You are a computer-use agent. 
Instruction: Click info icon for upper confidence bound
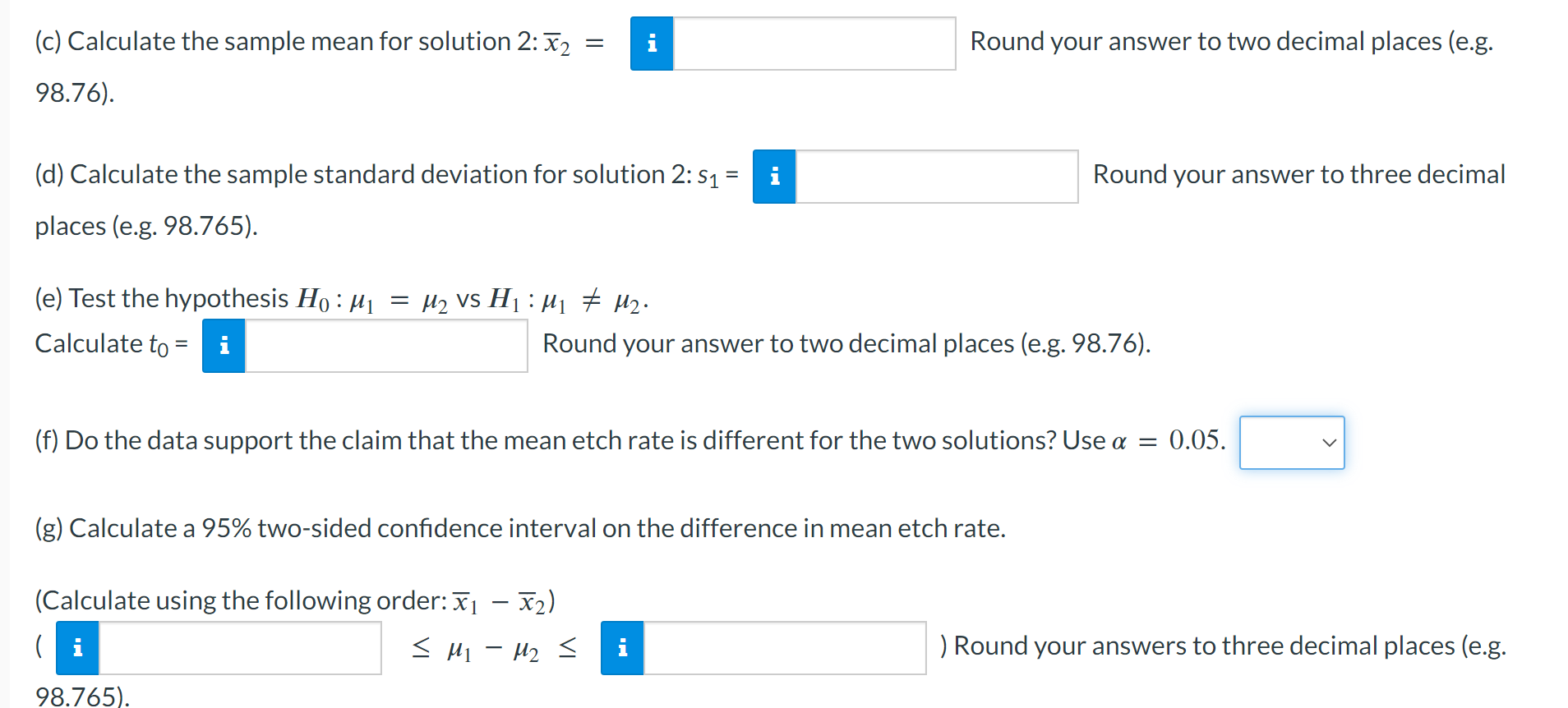pyautogui.click(x=622, y=648)
